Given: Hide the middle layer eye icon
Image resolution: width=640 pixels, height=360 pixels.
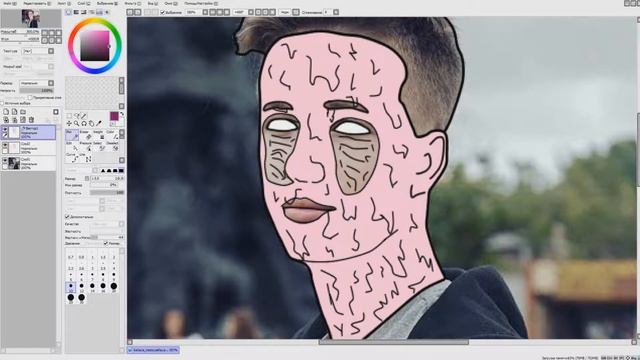Looking at the screenshot, I should [x=5, y=145].
